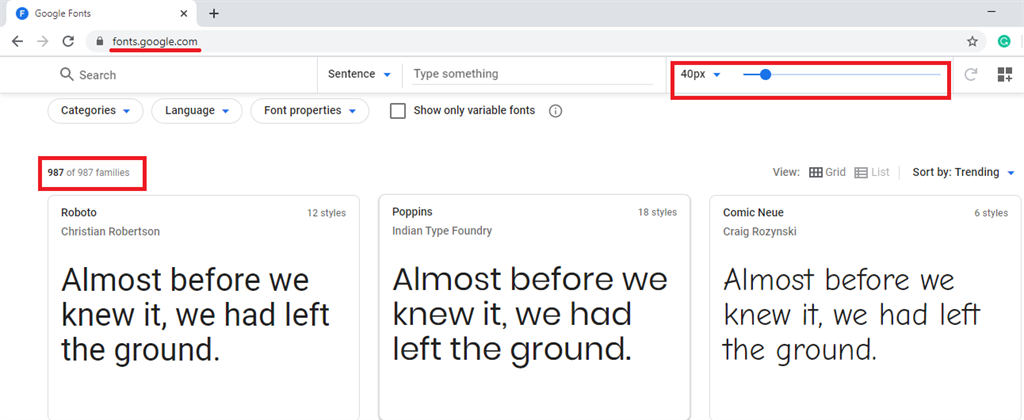Expand the Categories filter
The image size is (1024, 420).
[95, 111]
